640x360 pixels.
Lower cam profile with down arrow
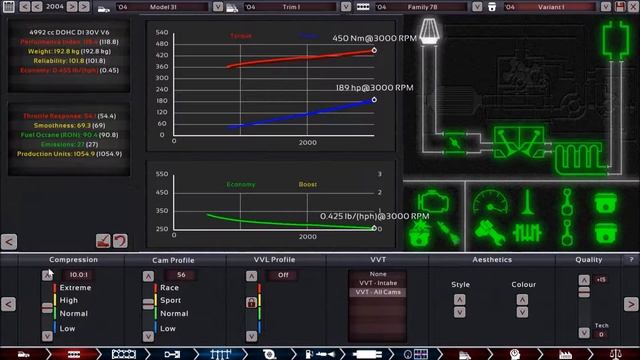(x=148, y=336)
